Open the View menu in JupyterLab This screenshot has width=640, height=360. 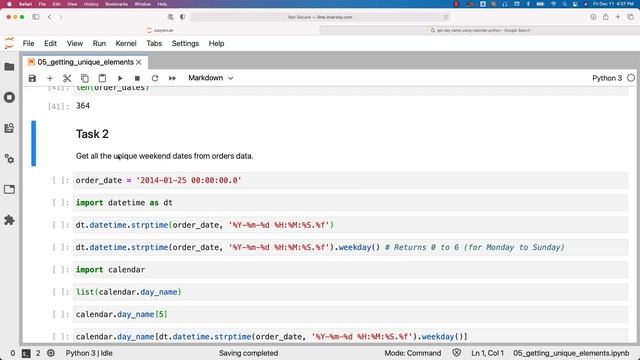(x=75, y=43)
